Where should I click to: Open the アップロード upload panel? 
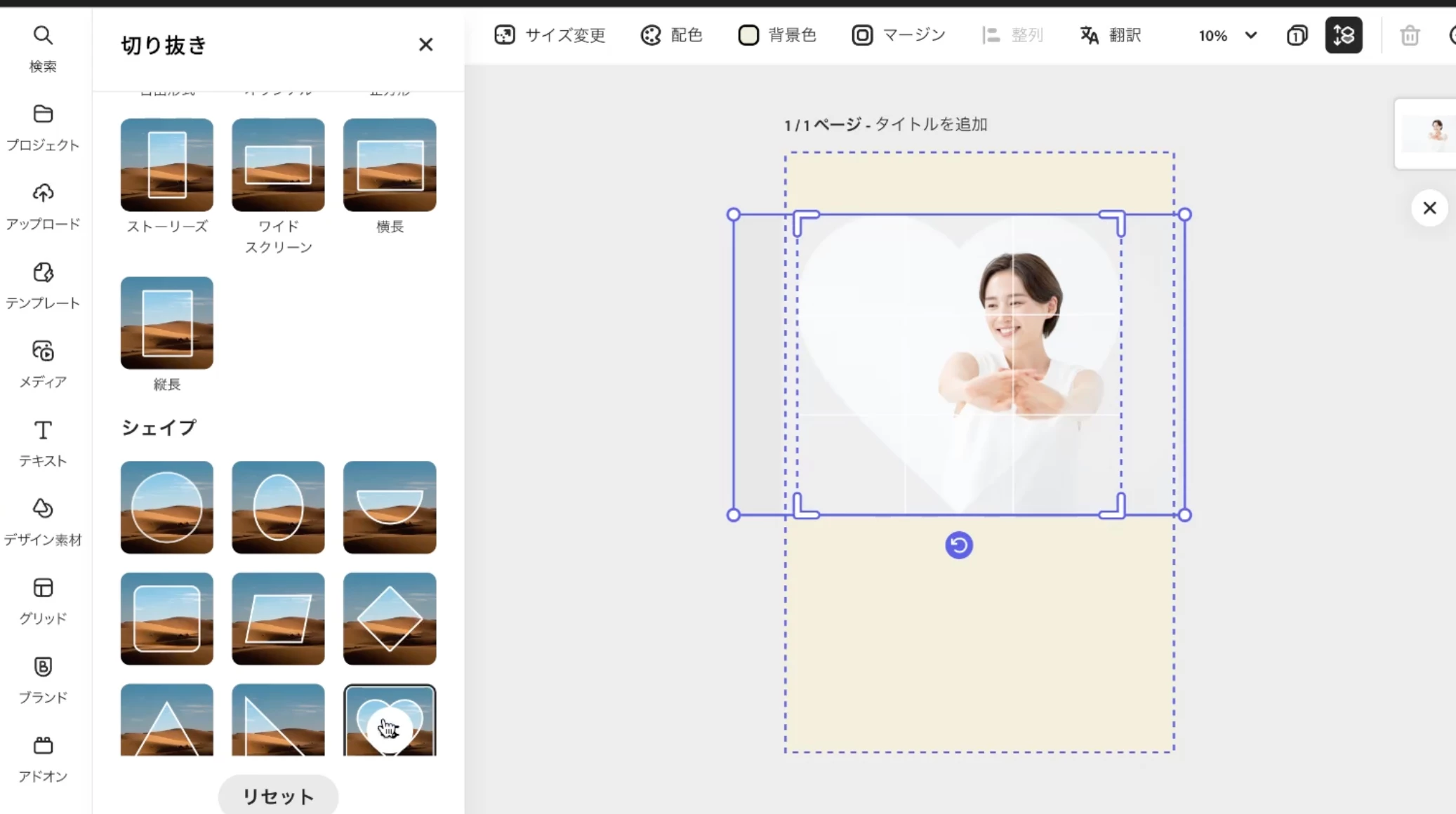[43, 206]
